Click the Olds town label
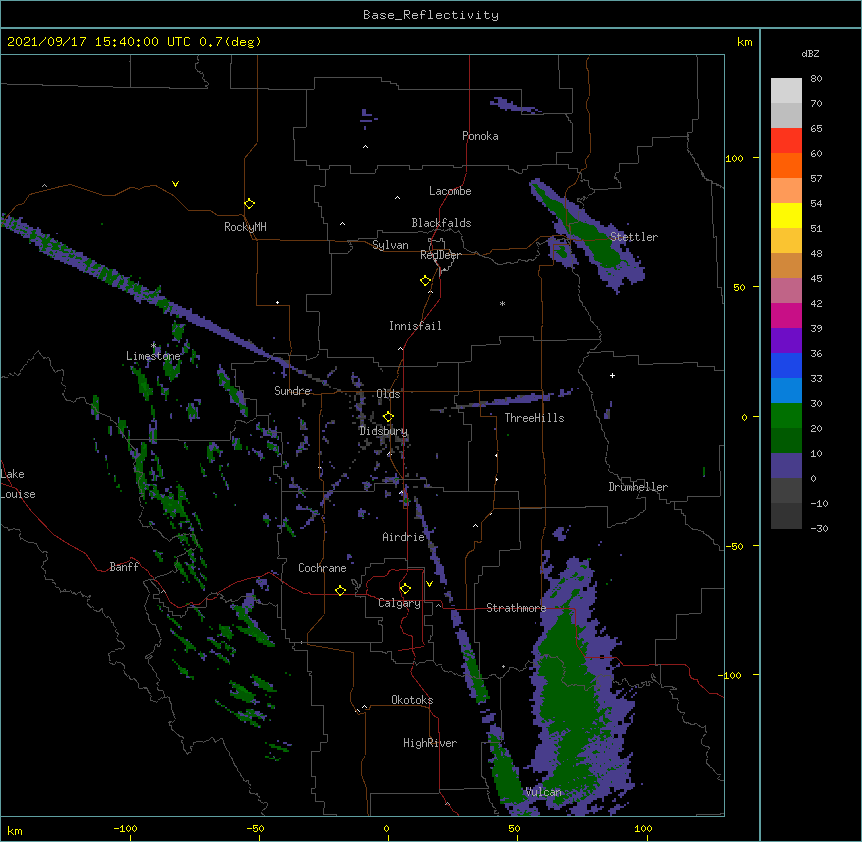 pos(388,394)
